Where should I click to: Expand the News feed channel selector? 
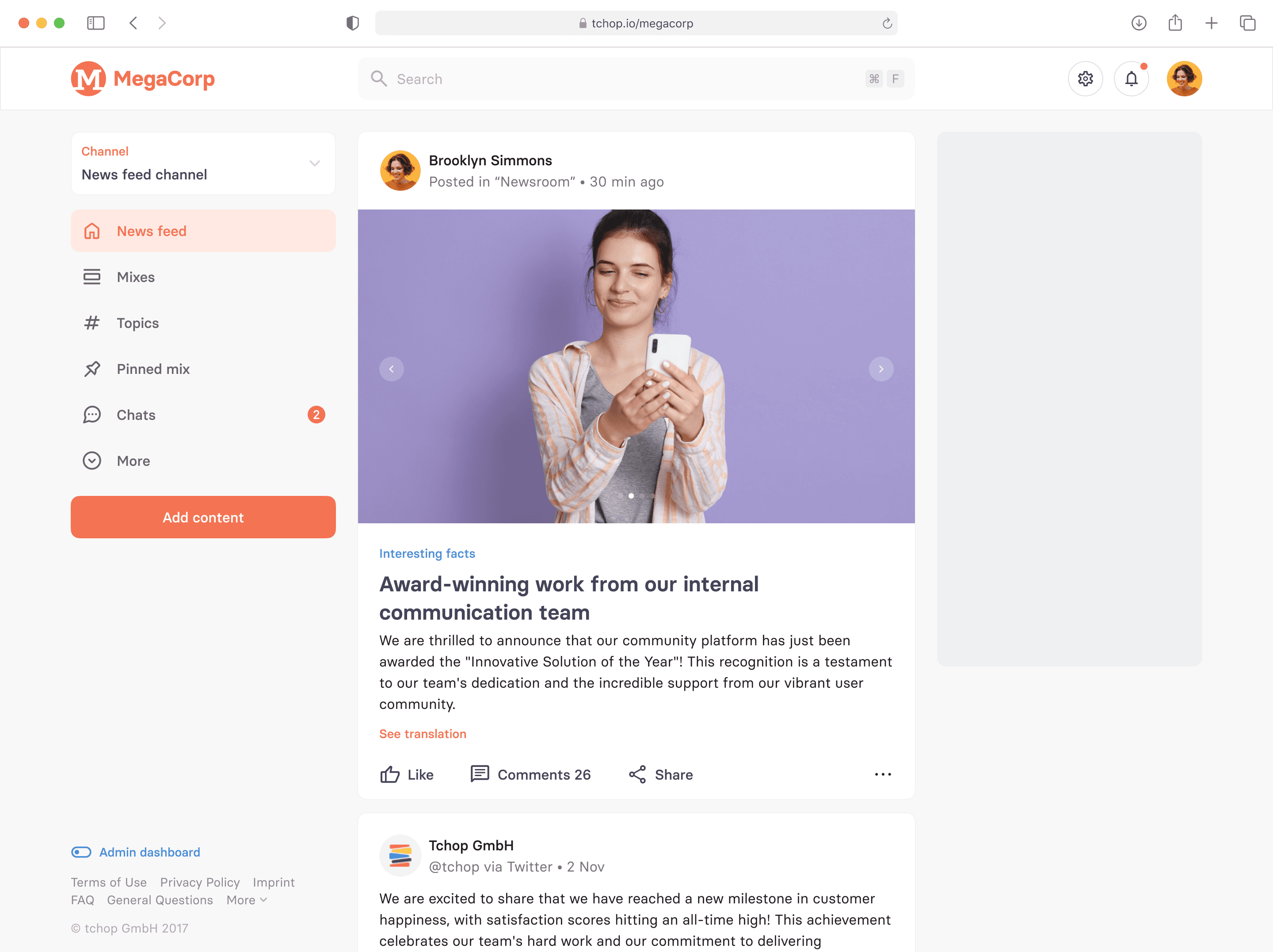point(314,164)
